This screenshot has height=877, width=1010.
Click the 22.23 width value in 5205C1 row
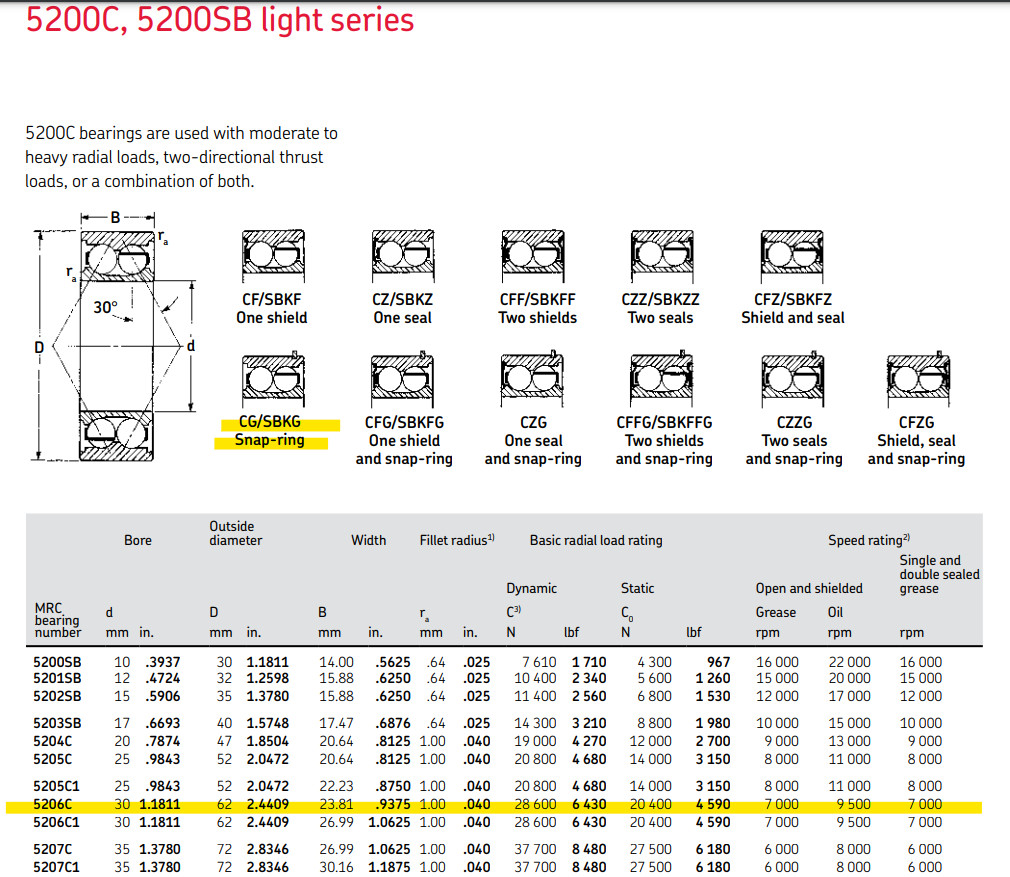336,786
